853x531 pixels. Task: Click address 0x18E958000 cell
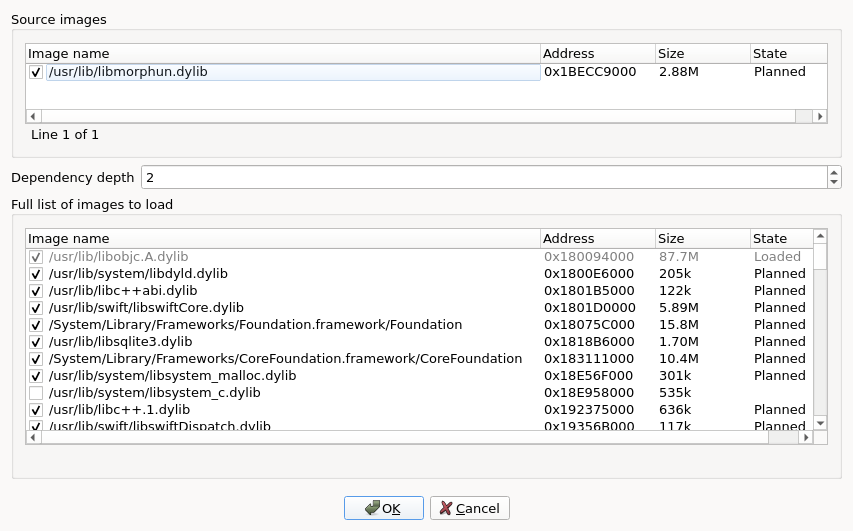tap(589, 393)
